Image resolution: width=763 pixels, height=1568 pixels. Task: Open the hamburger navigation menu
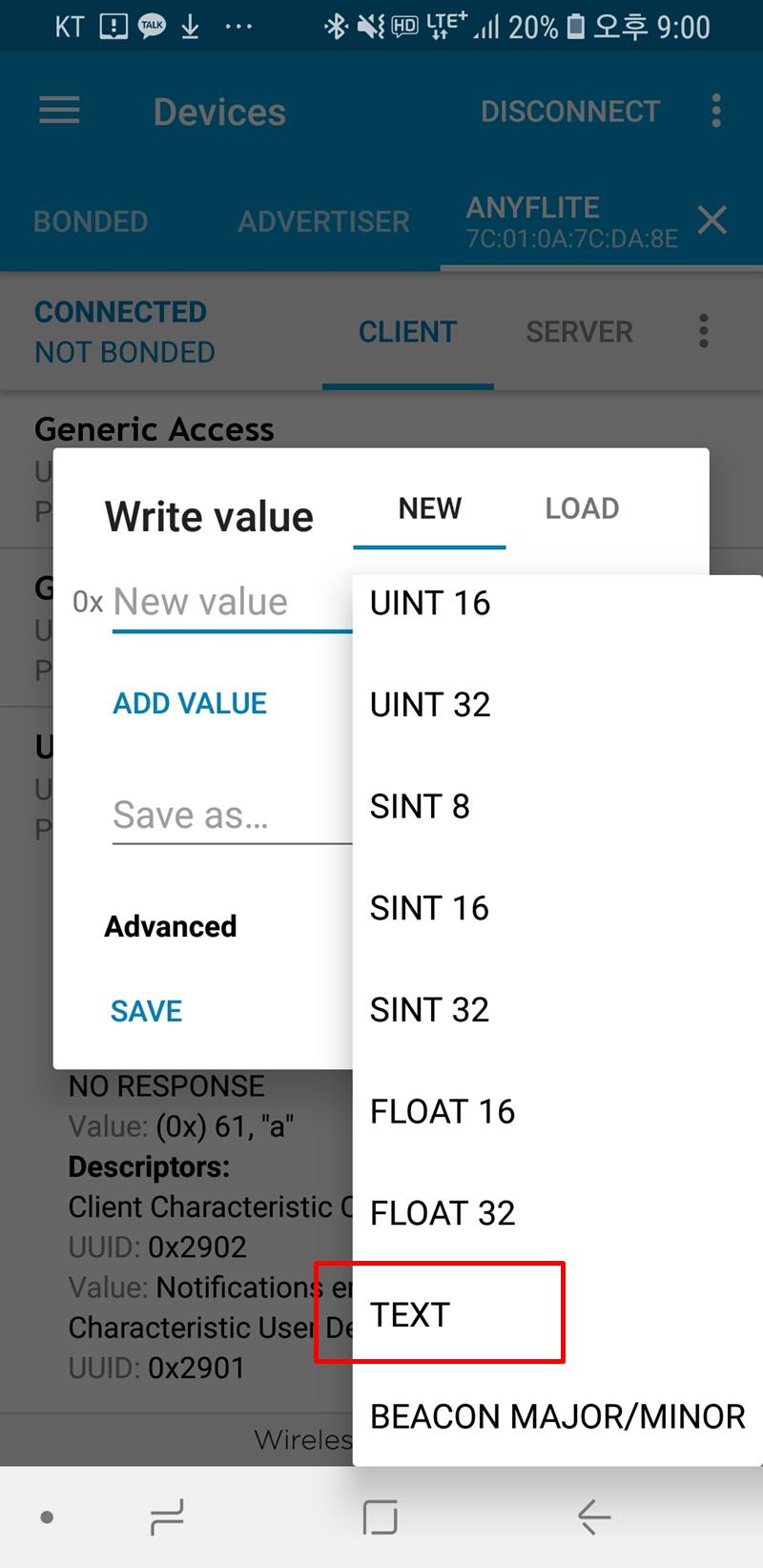pos(59,112)
